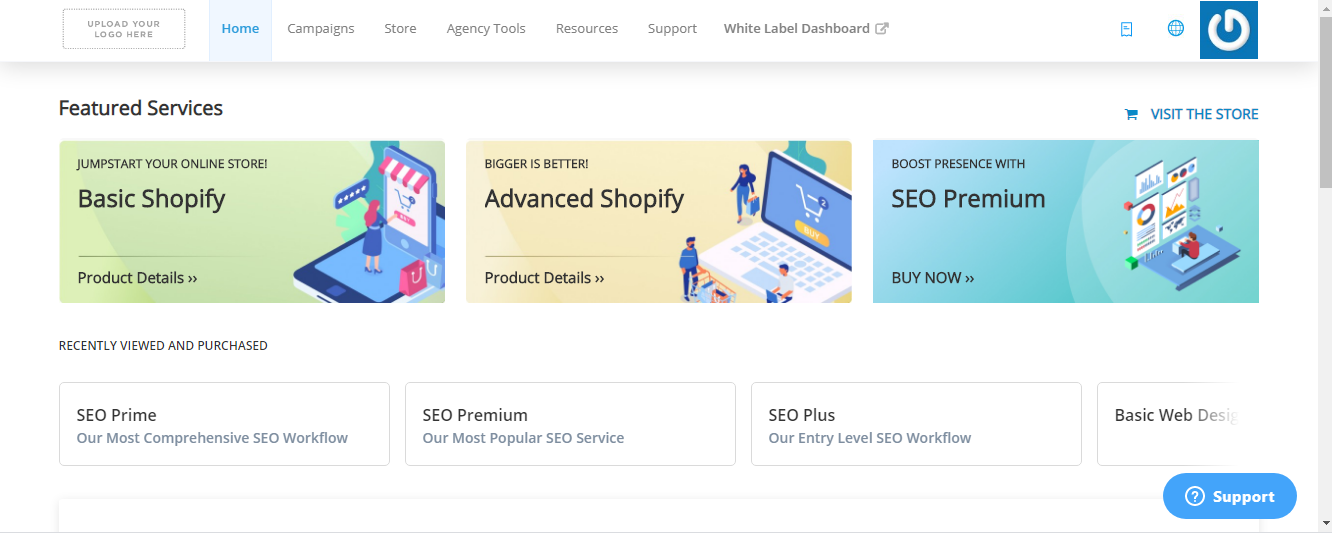Image resolution: width=1332 pixels, height=533 pixels.
Task: Click the Upload Your Logo Here placeholder
Action: coord(124,29)
